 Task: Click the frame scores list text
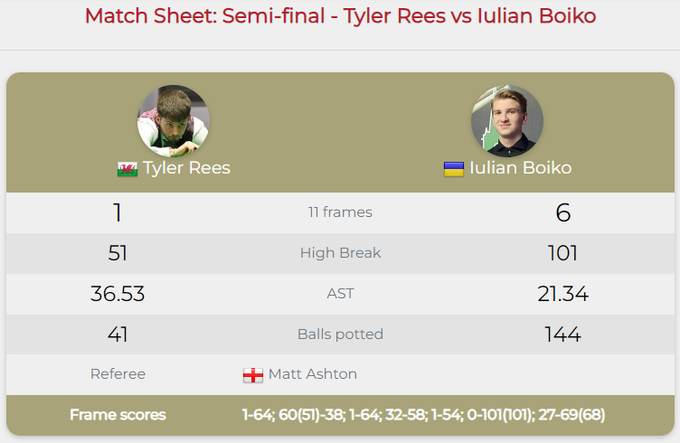click(x=423, y=414)
